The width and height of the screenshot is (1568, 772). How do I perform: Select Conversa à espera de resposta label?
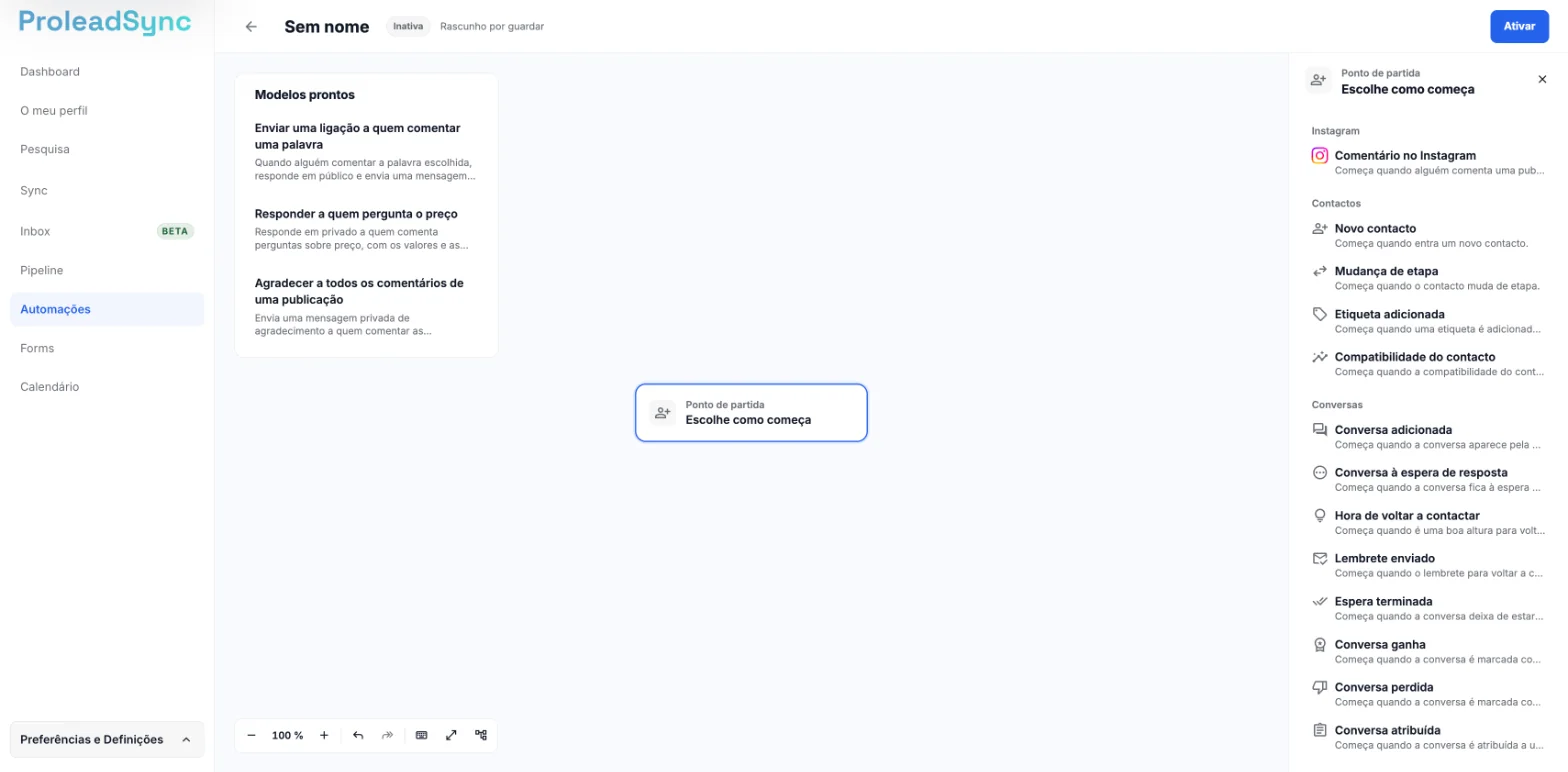1421,472
